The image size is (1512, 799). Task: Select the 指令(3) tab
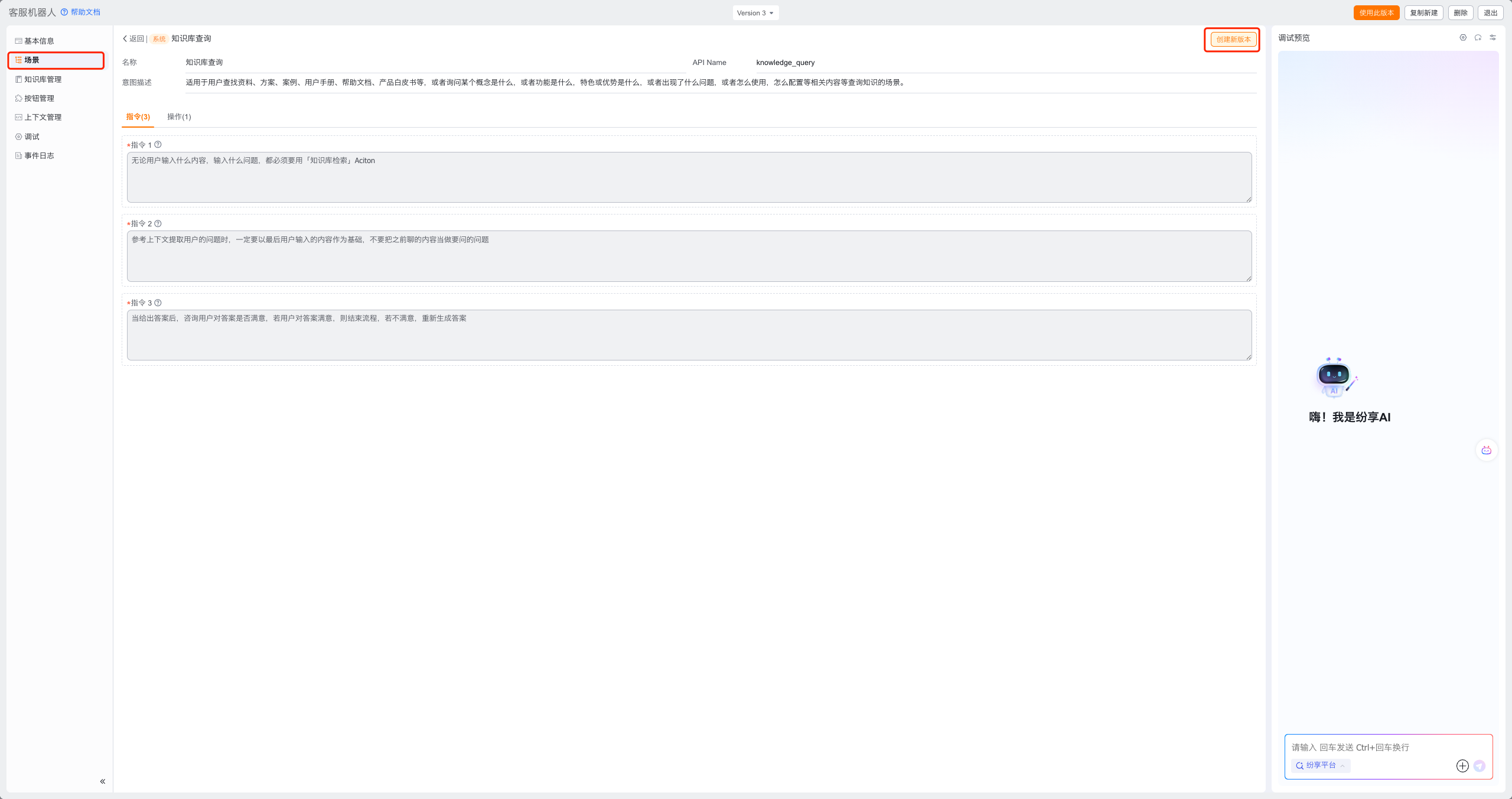pyautogui.click(x=138, y=117)
